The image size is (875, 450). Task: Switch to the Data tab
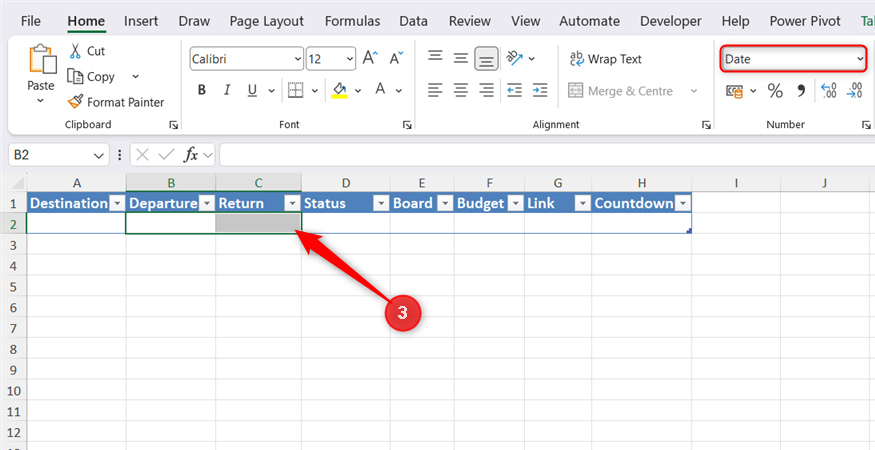pyautogui.click(x=414, y=21)
